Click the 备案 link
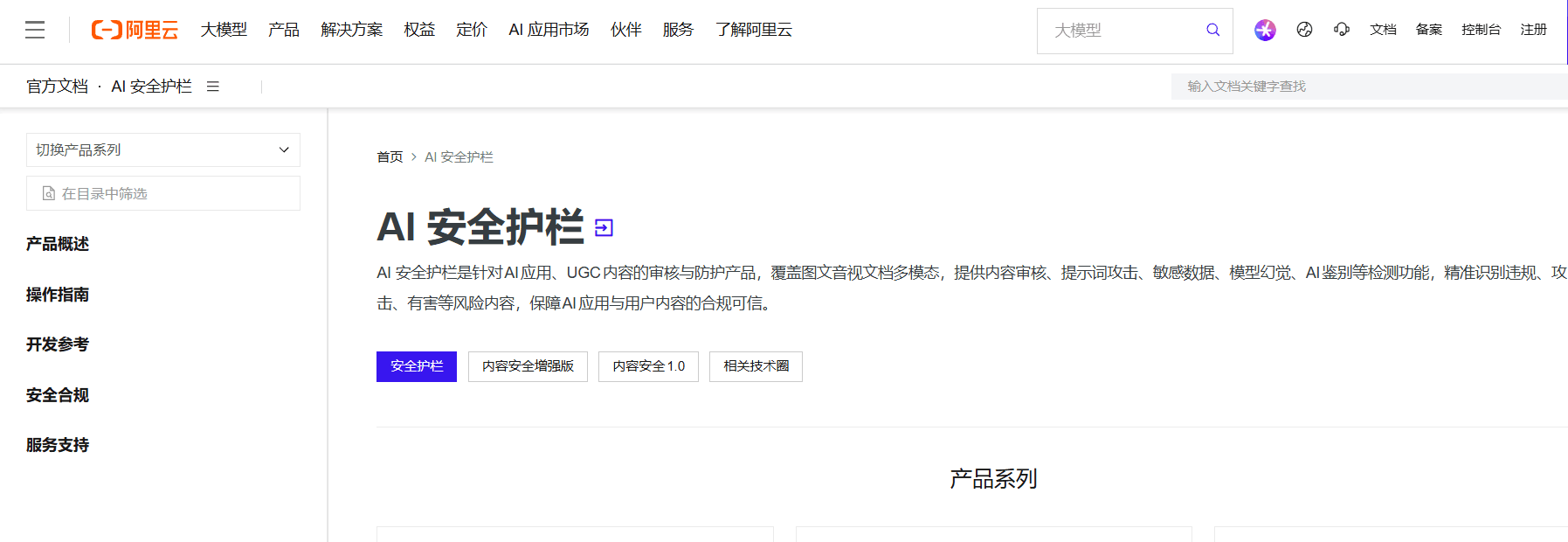Screen dimensions: 1568x542 click(1429, 30)
